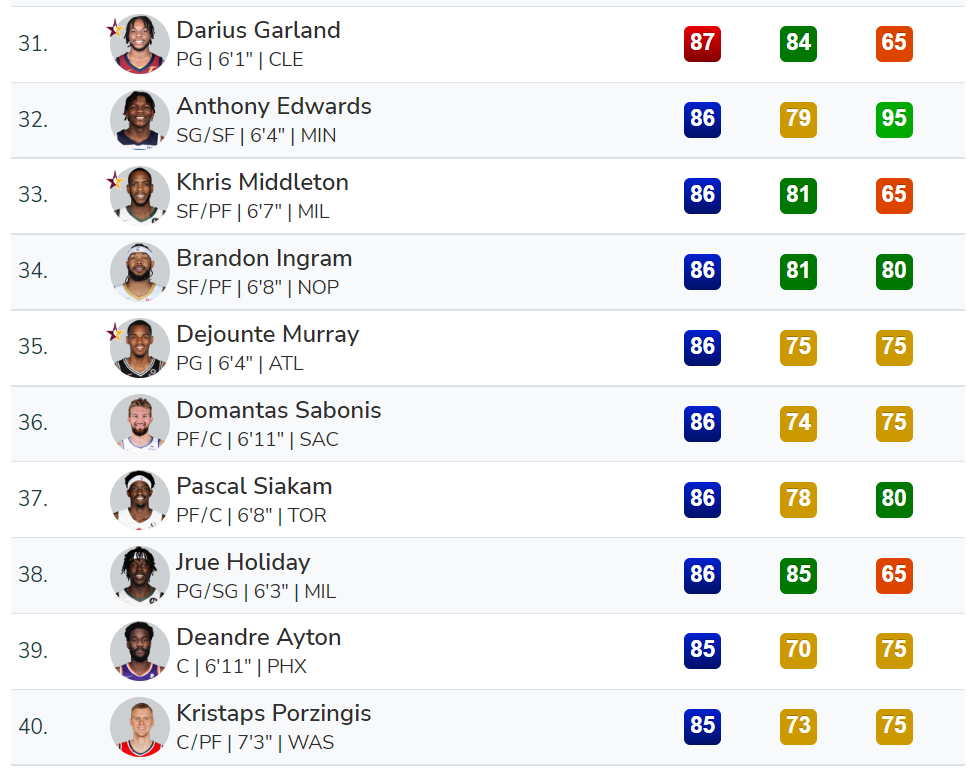Screen dimensions: 973x772
Task: Click Anthony Edwards' bright green 95 badge
Action: click(x=894, y=119)
